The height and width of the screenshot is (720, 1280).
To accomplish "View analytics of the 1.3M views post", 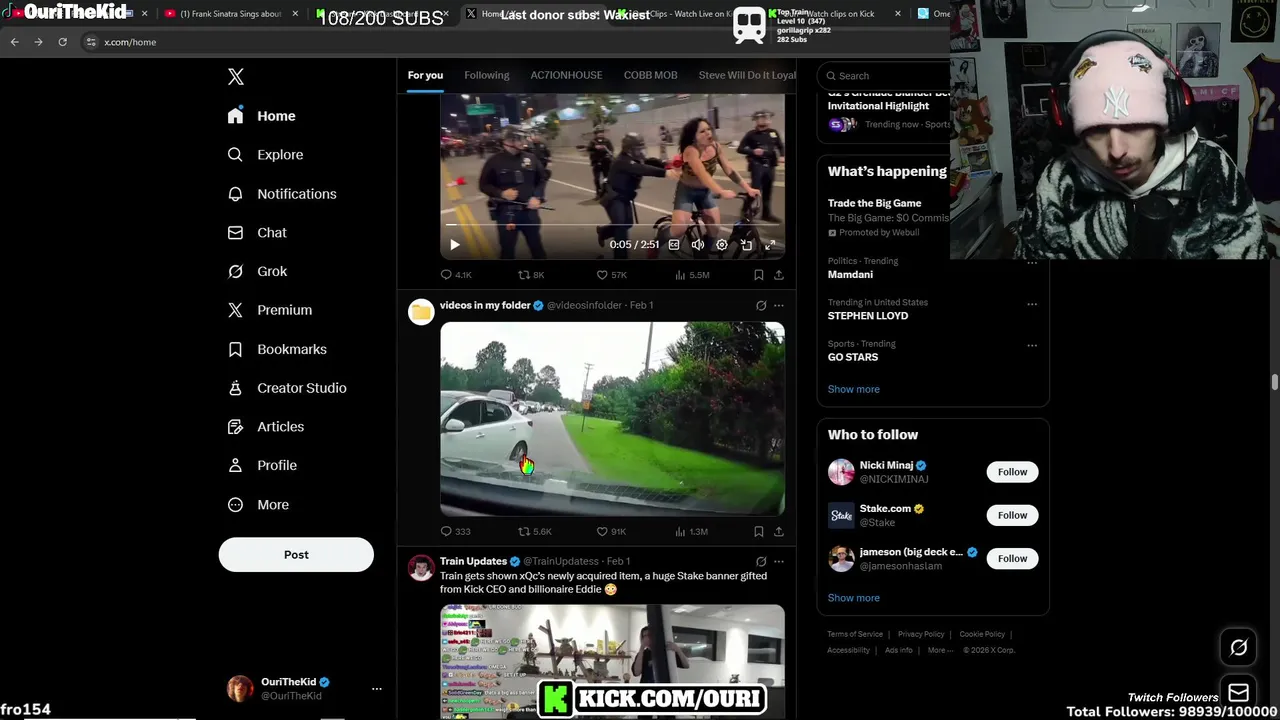I will pos(692,532).
